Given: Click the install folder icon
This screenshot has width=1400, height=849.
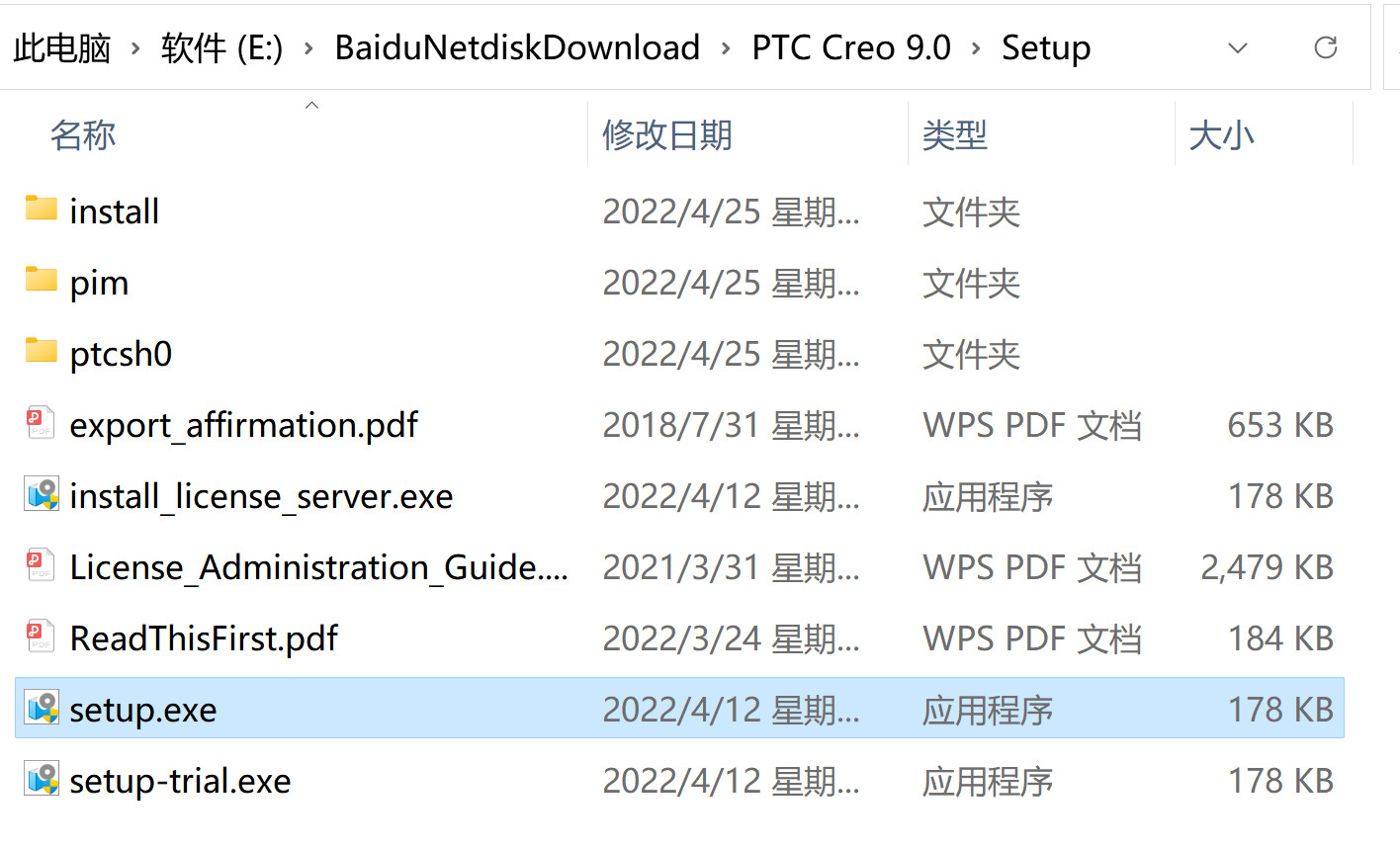Looking at the screenshot, I should 41,209.
